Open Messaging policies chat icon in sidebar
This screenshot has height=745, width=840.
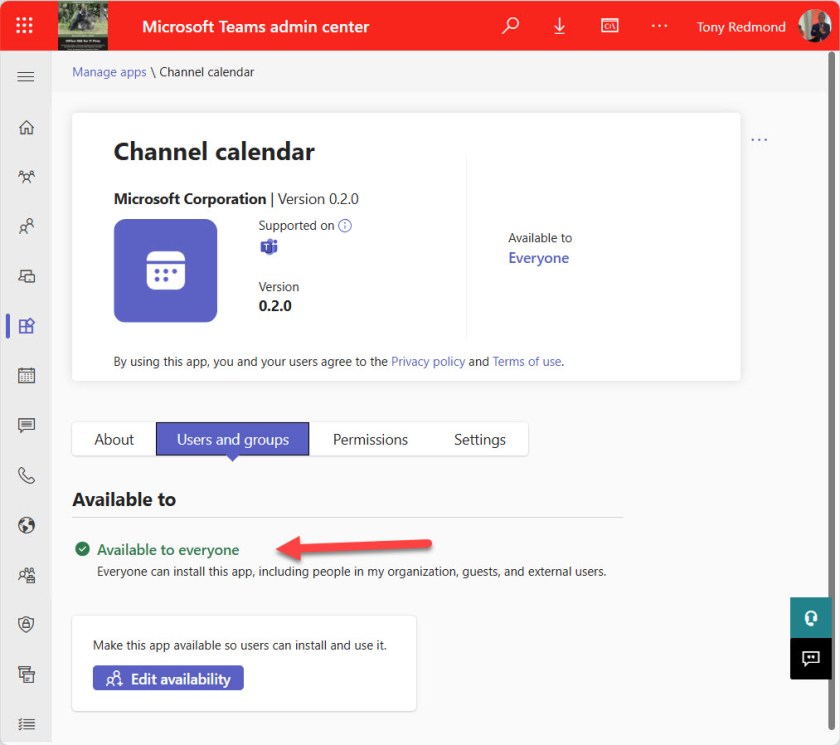[26, 425]
